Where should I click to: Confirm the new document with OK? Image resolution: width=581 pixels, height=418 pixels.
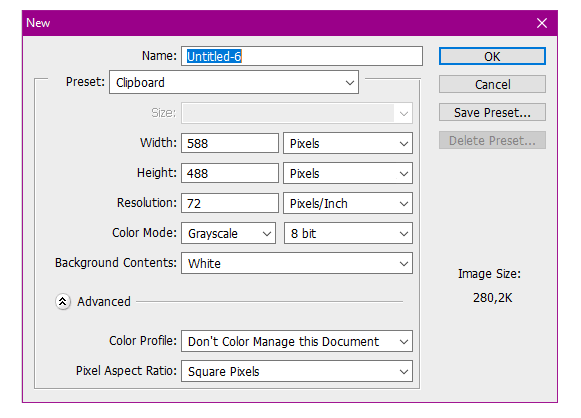492,56
